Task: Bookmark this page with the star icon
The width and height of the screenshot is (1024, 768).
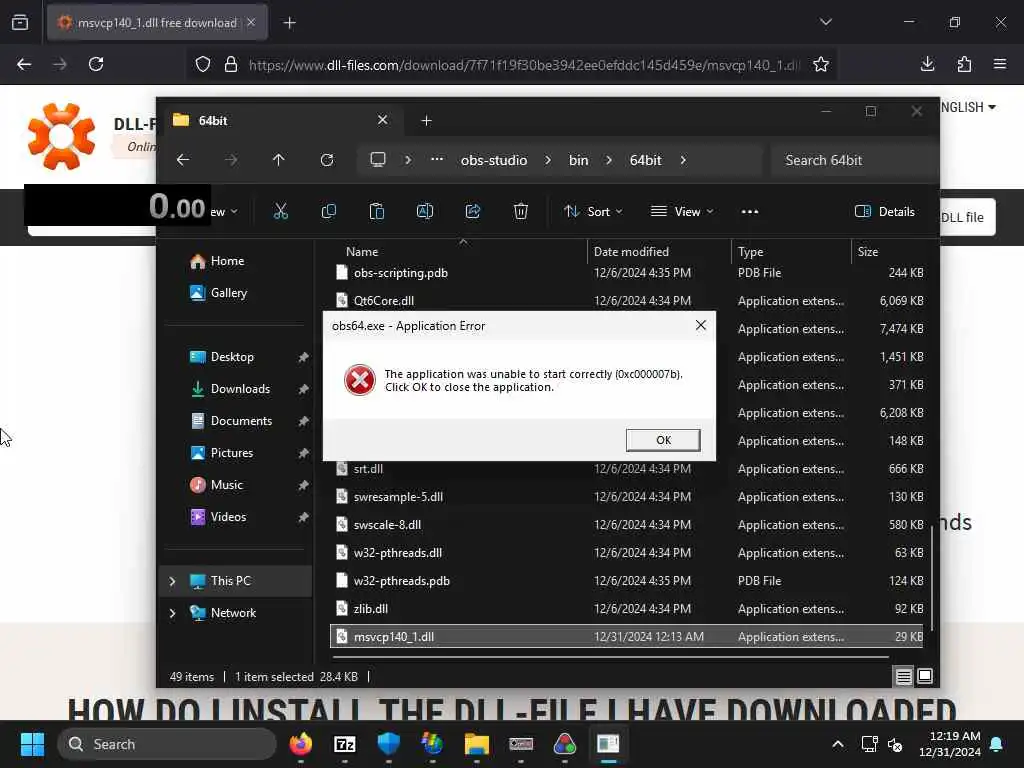Action: tap(821, 64)
